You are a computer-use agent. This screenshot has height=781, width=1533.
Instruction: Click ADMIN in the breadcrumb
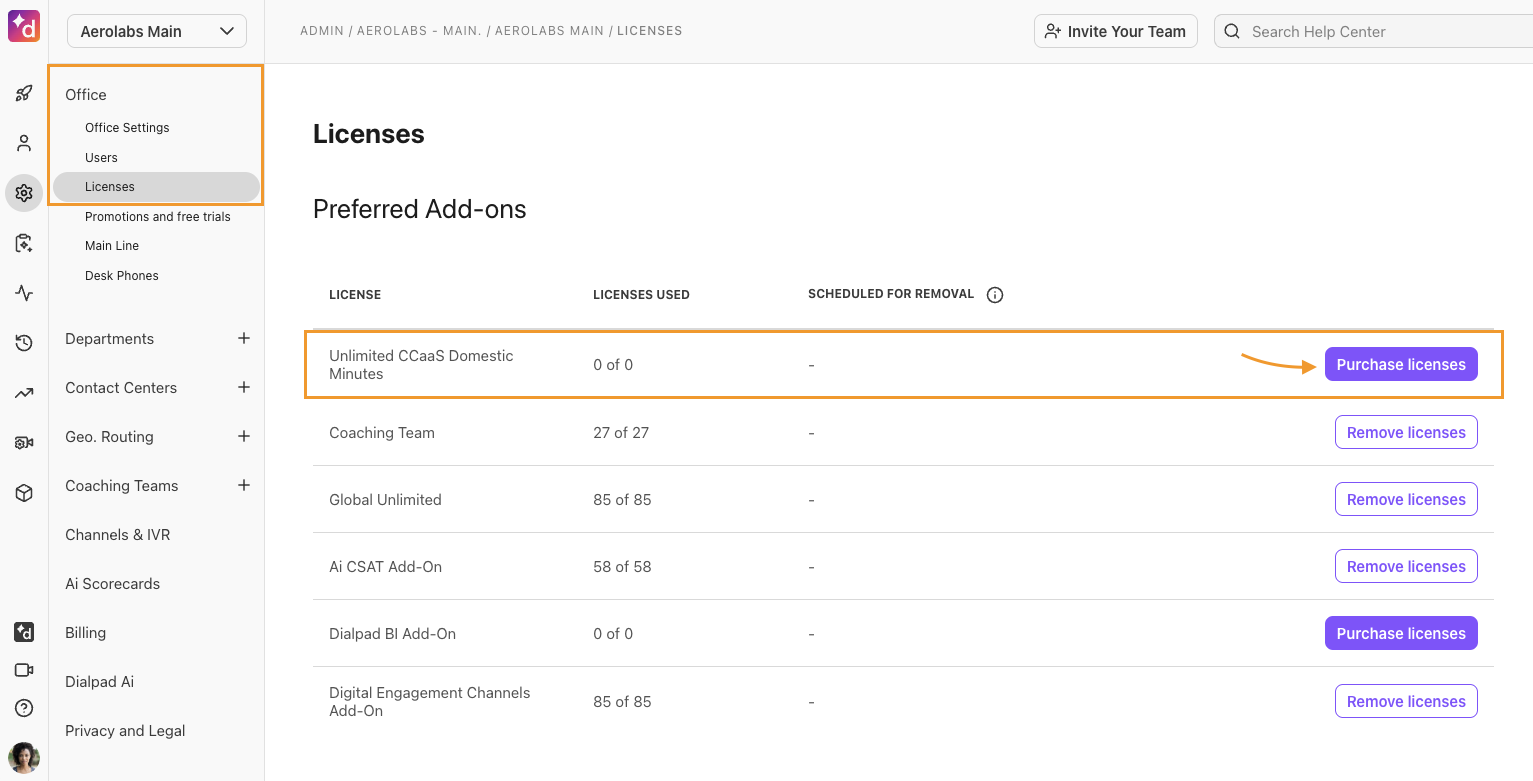pyautogui.click(x=320, y=31)
